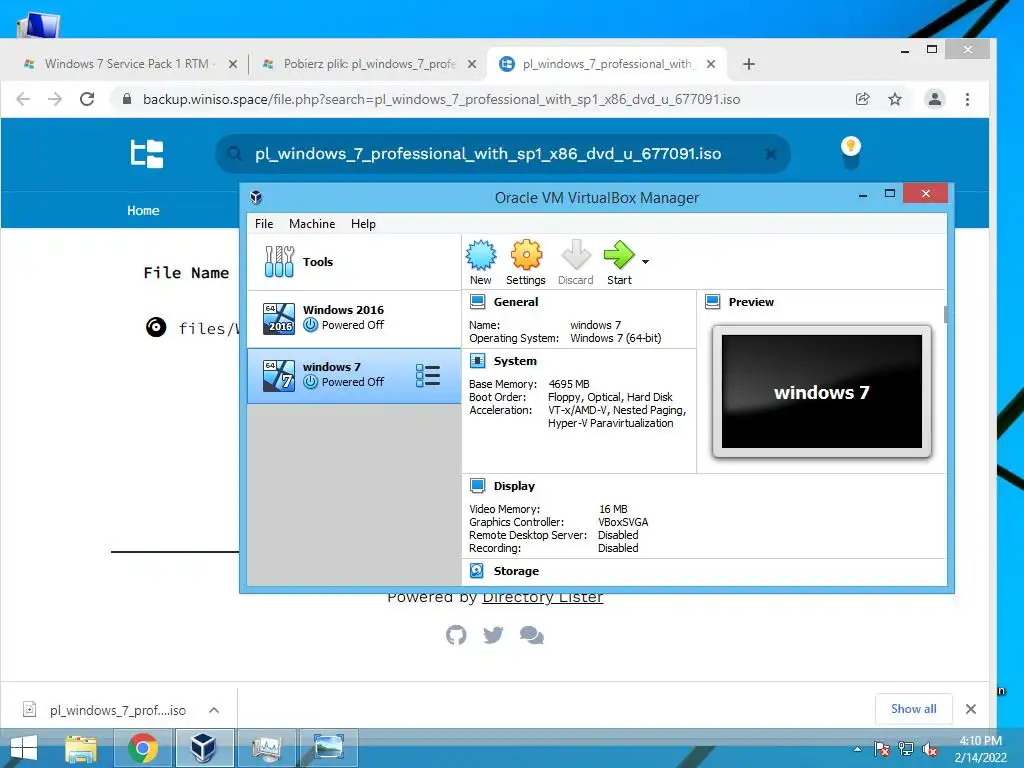The image size is (1024, 768).
Task: Open the GitHub icon link
Action: click(x=456, y=635)
